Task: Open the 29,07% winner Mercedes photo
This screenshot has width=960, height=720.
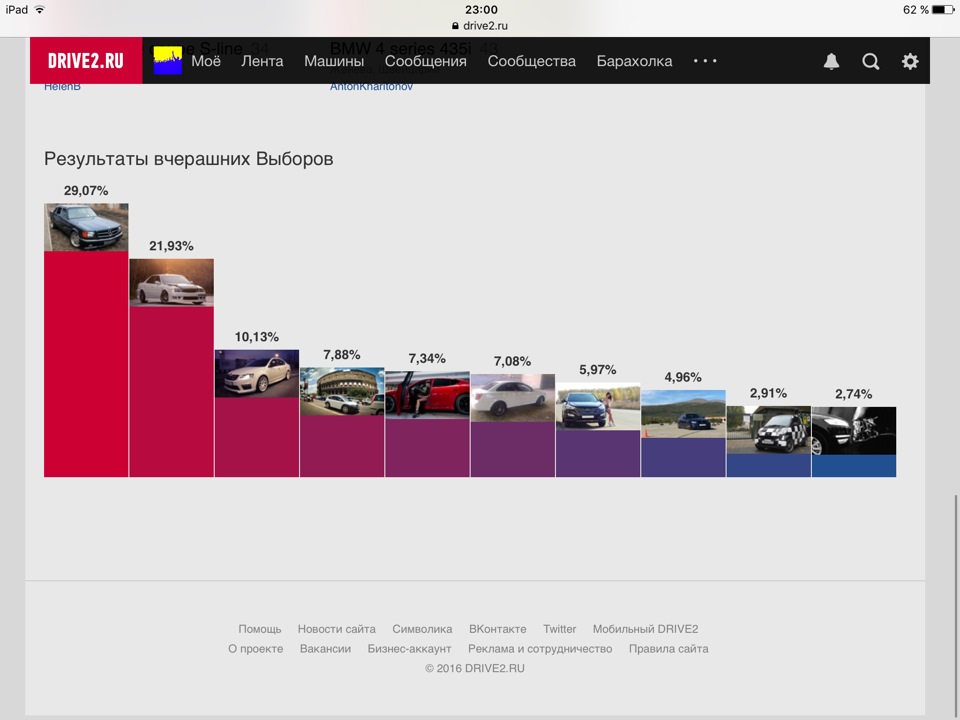Action: coord(86,227)
